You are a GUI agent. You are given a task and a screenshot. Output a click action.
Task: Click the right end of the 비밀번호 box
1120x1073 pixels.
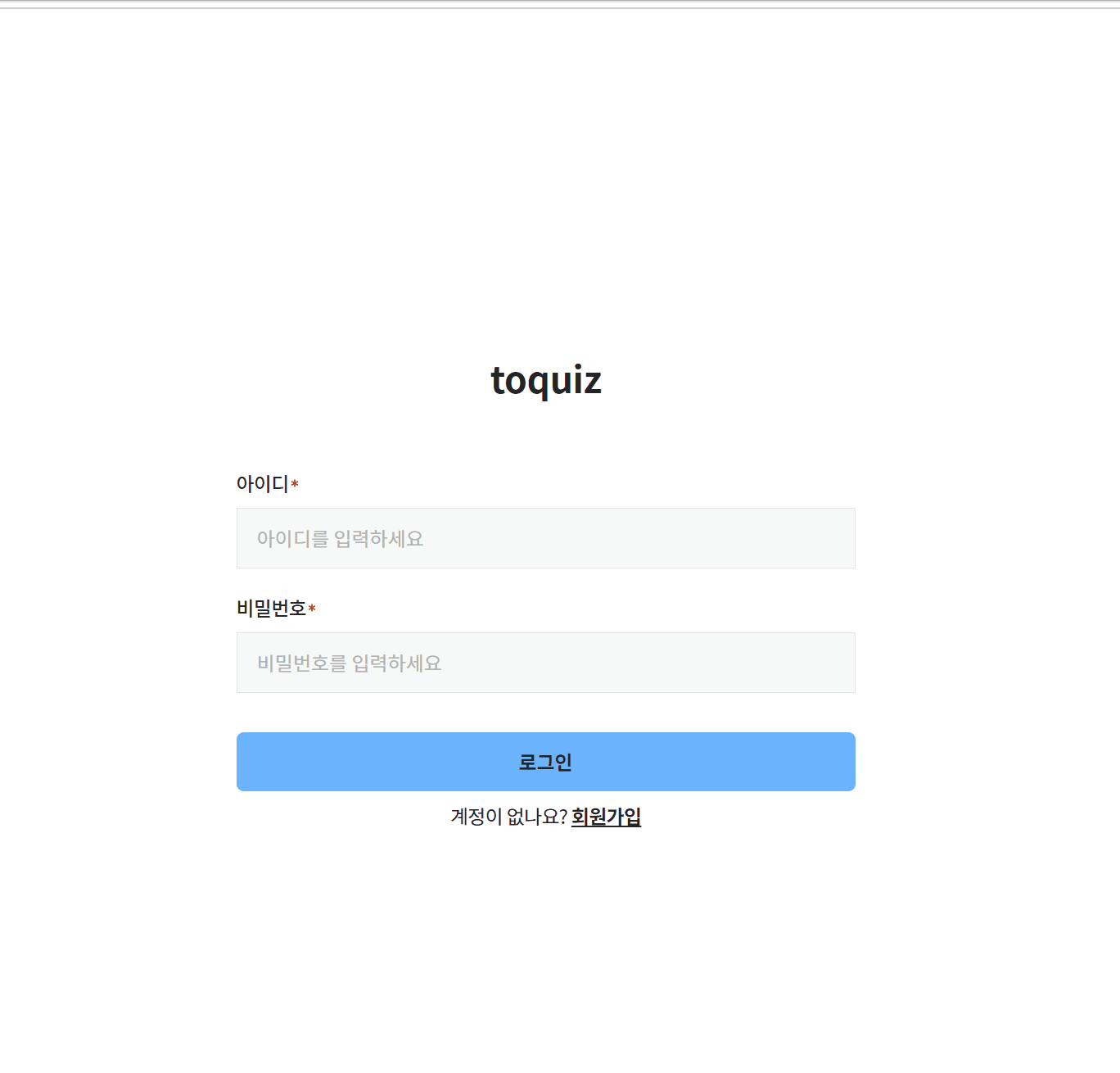point(843,663)
